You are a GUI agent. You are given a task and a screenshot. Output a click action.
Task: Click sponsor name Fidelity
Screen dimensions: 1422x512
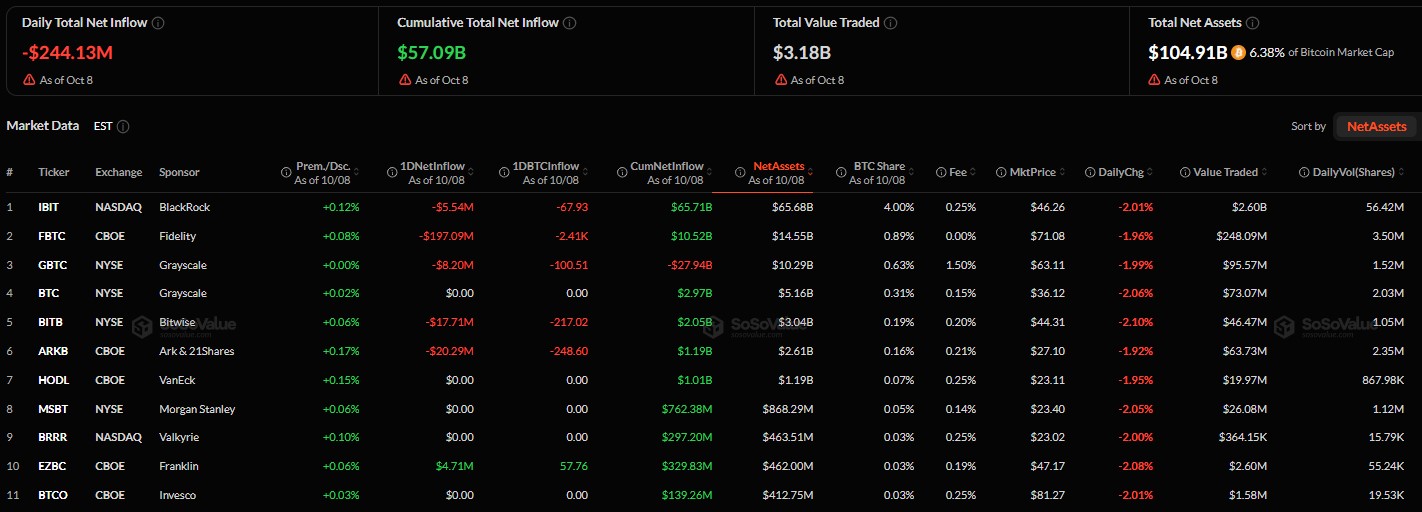coord(177,236)
